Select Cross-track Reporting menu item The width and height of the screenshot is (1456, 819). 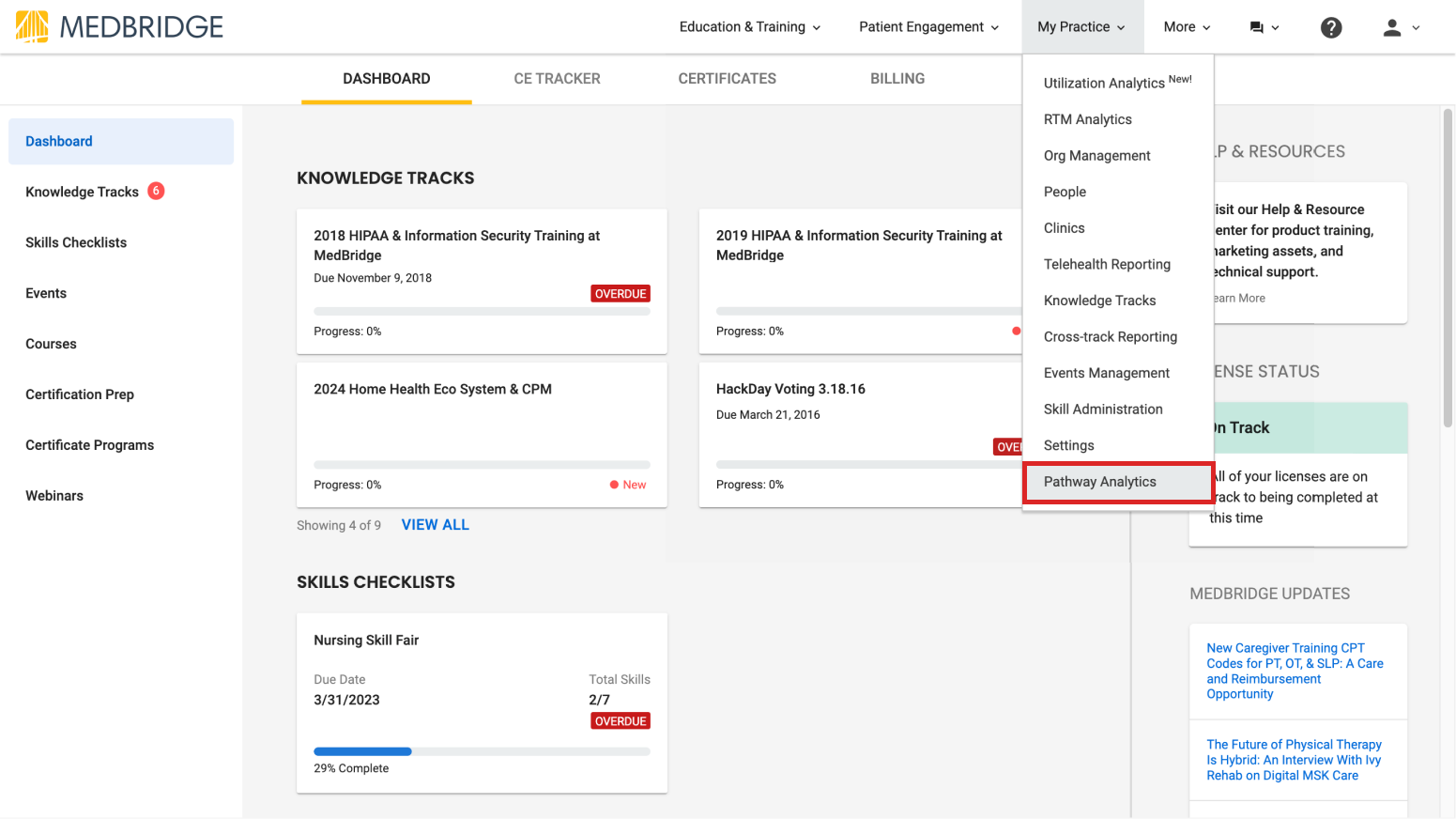pyautogui.click(x=1111, y=336)
